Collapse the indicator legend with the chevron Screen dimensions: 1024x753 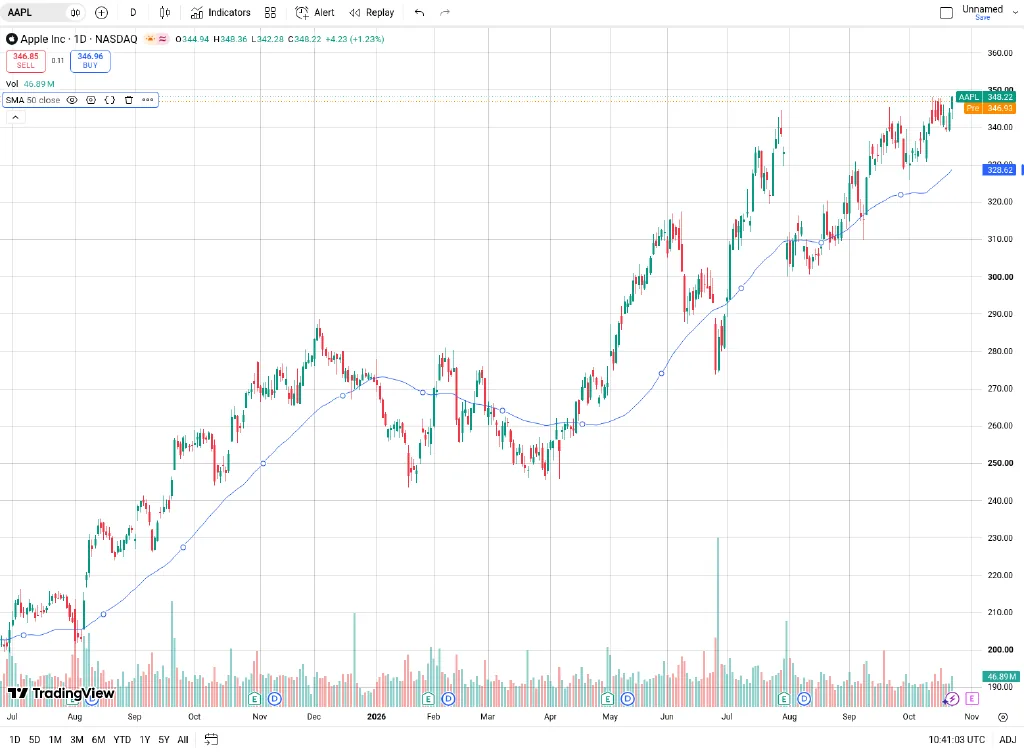[15, 118]
